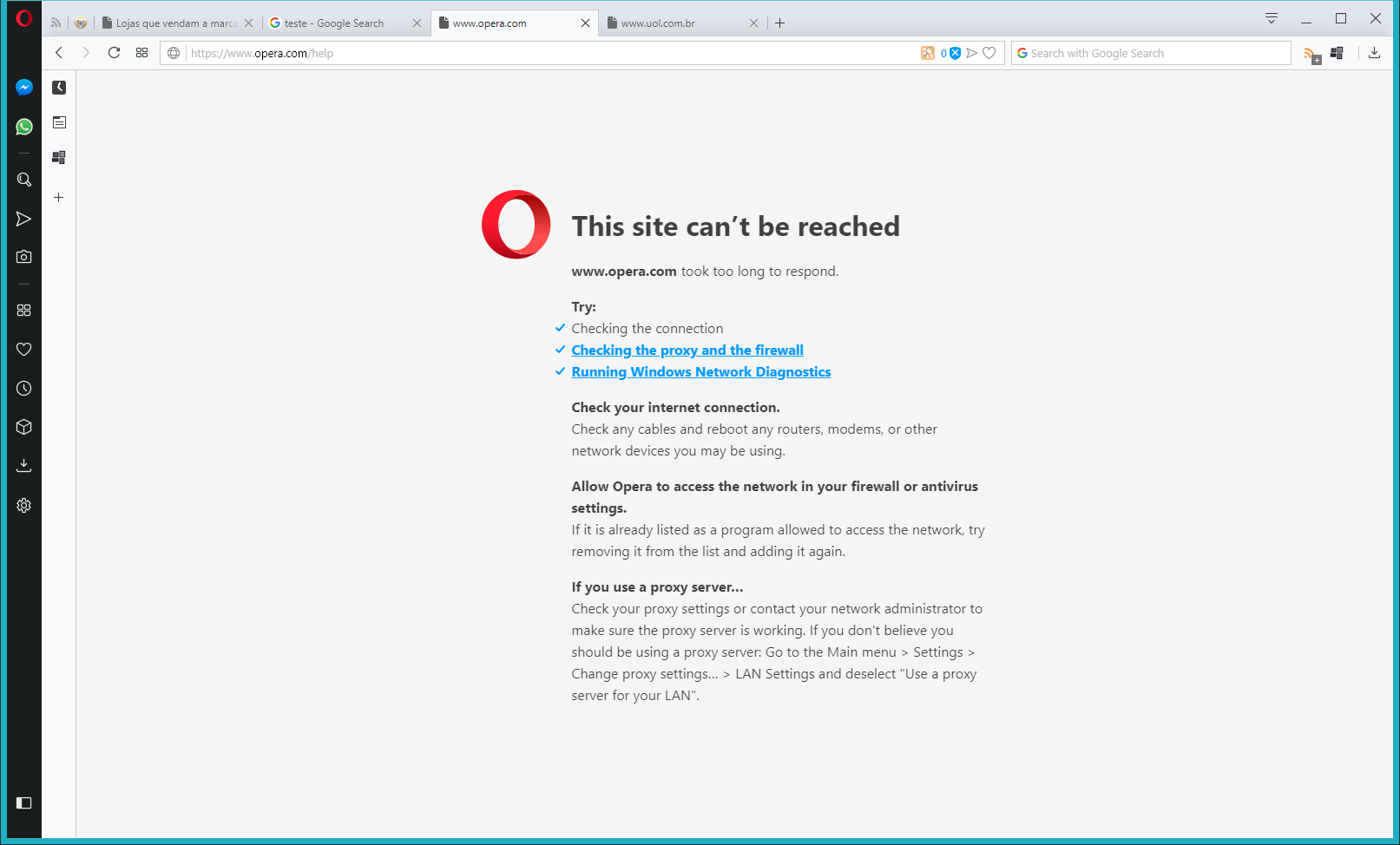Open the news panel icon in inner sidebar
Screen dimensions: 1400x845
[59, 122]
